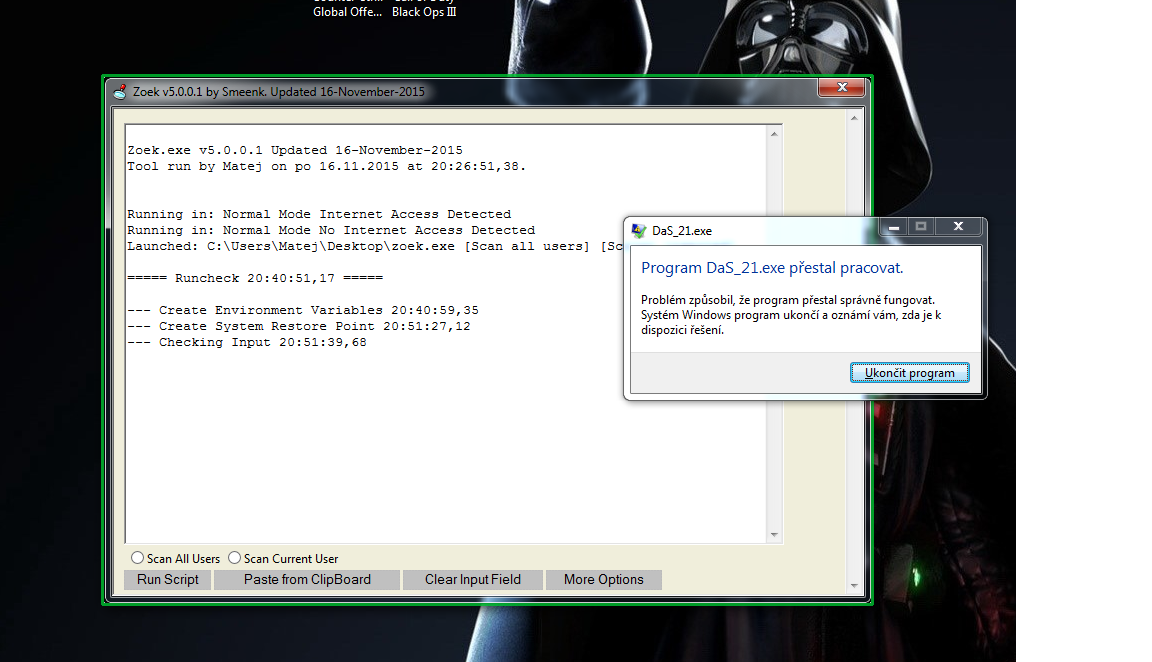1152x662 pixels.
Task: Click the 'Create System Restore Point' log line
Action: tap(299, 326)
